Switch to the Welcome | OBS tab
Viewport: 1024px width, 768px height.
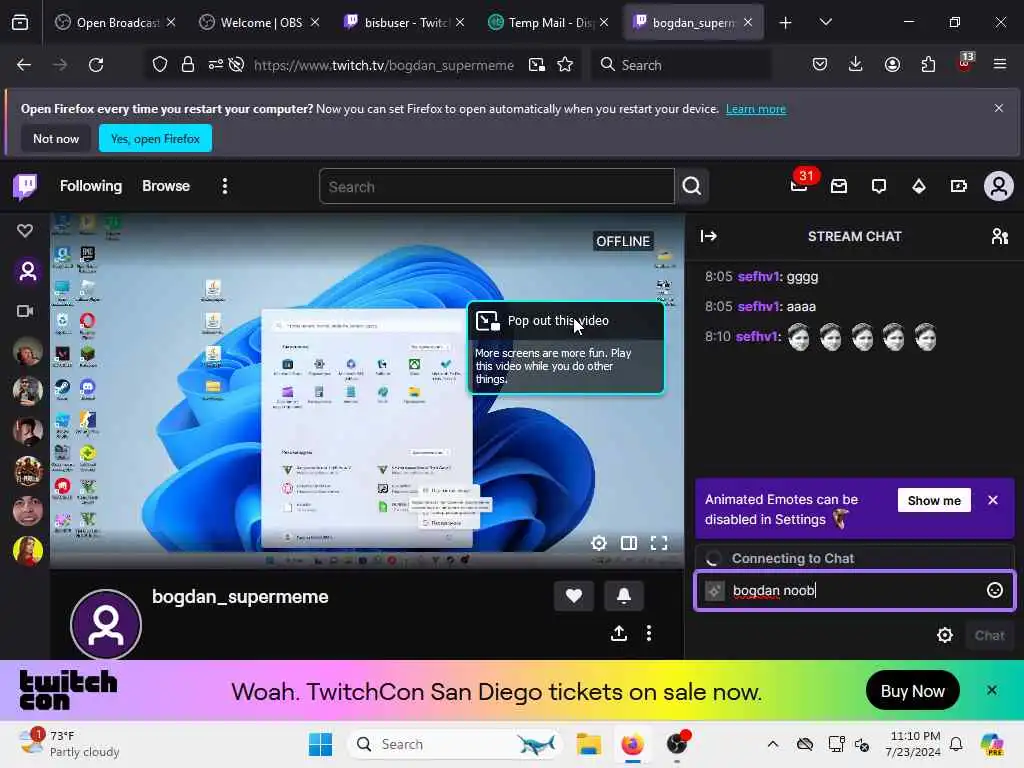pyautogui.click(x=259, y=23)
